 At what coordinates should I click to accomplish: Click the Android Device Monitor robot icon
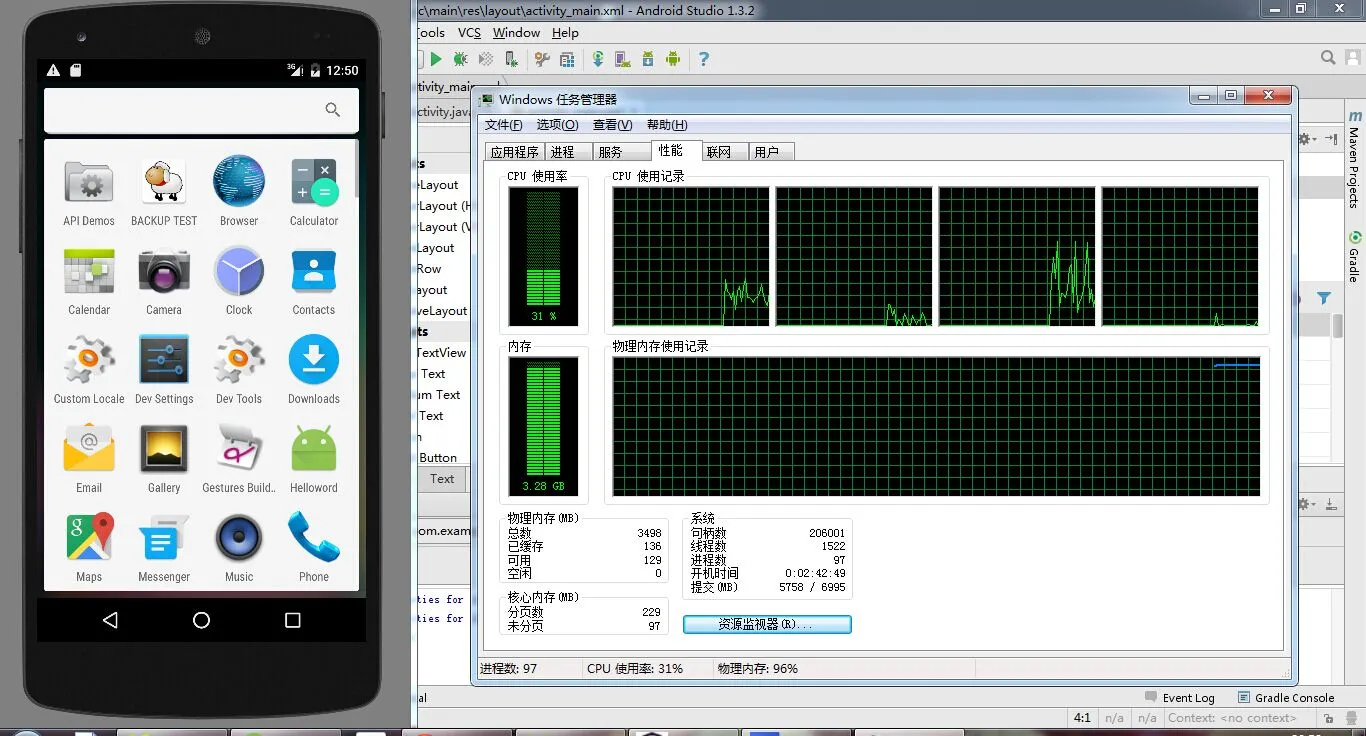(673, 60)
